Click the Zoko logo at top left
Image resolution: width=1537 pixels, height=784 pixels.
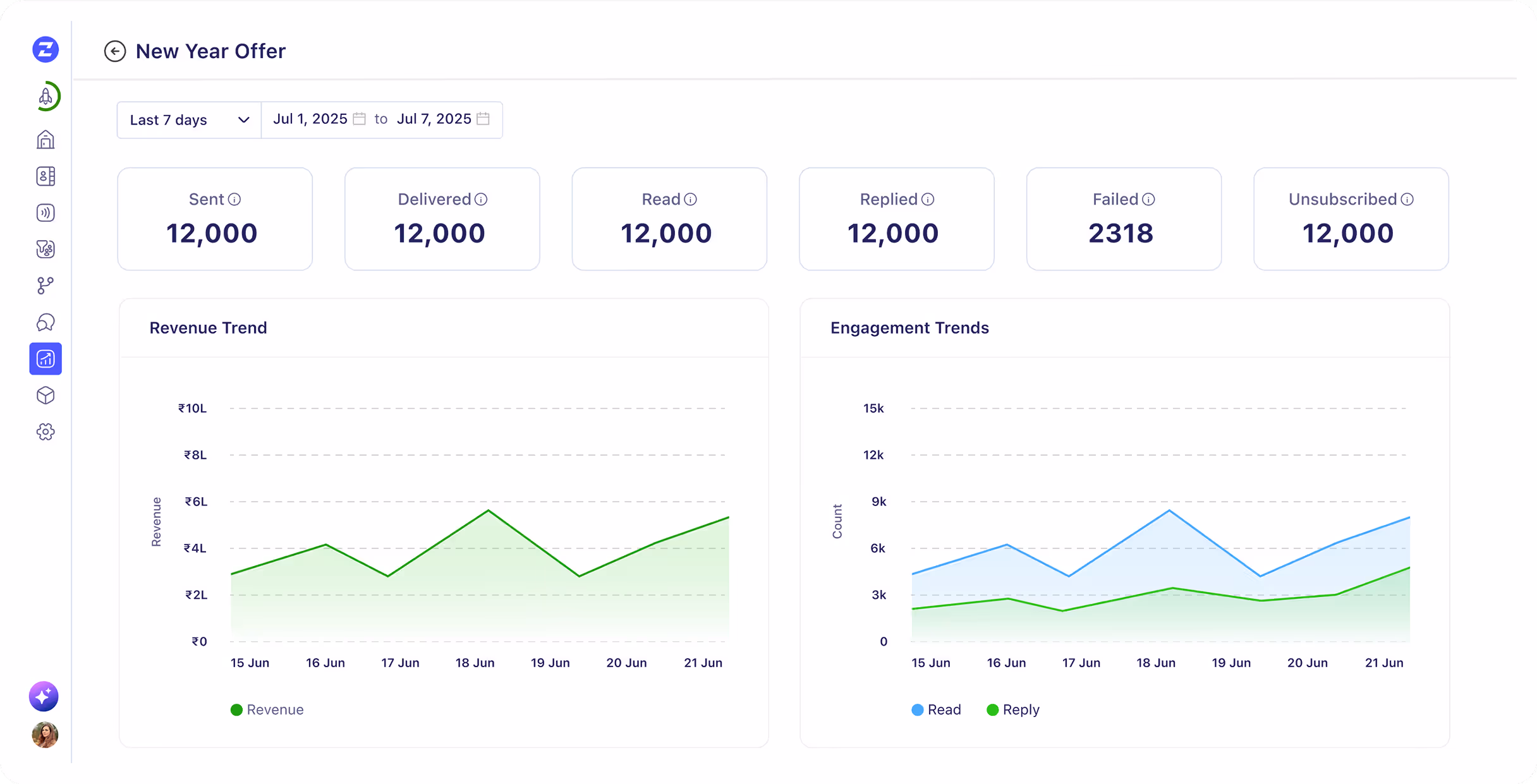[46, 49]
